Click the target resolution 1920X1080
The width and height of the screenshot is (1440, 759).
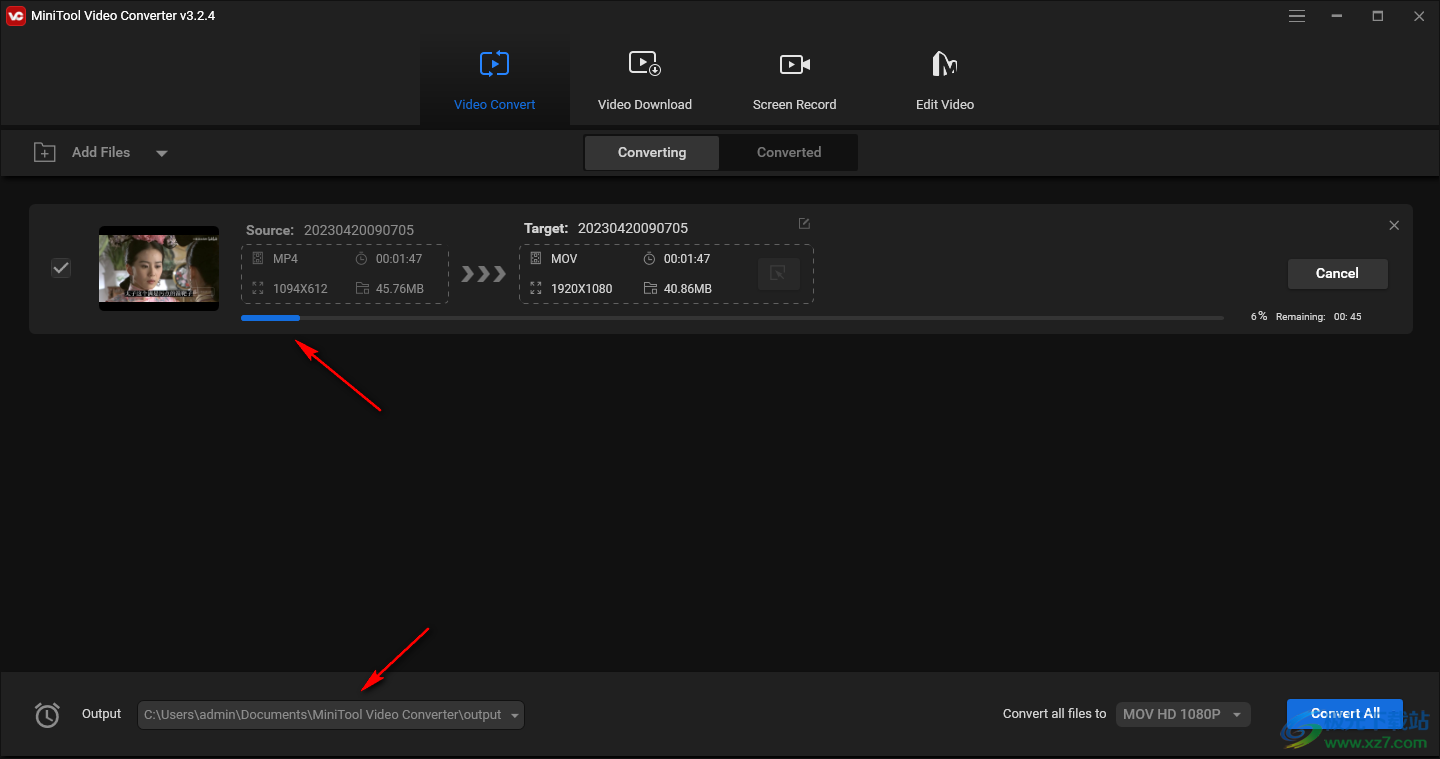[580, 289]
